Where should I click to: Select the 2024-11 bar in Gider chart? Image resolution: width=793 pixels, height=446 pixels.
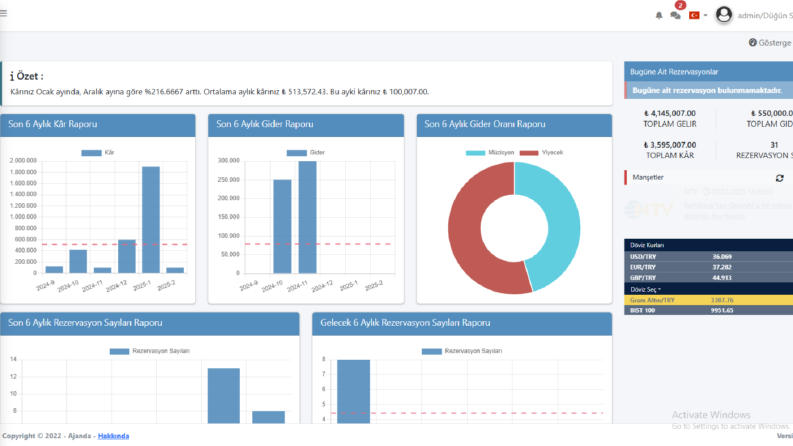[307, 217]
